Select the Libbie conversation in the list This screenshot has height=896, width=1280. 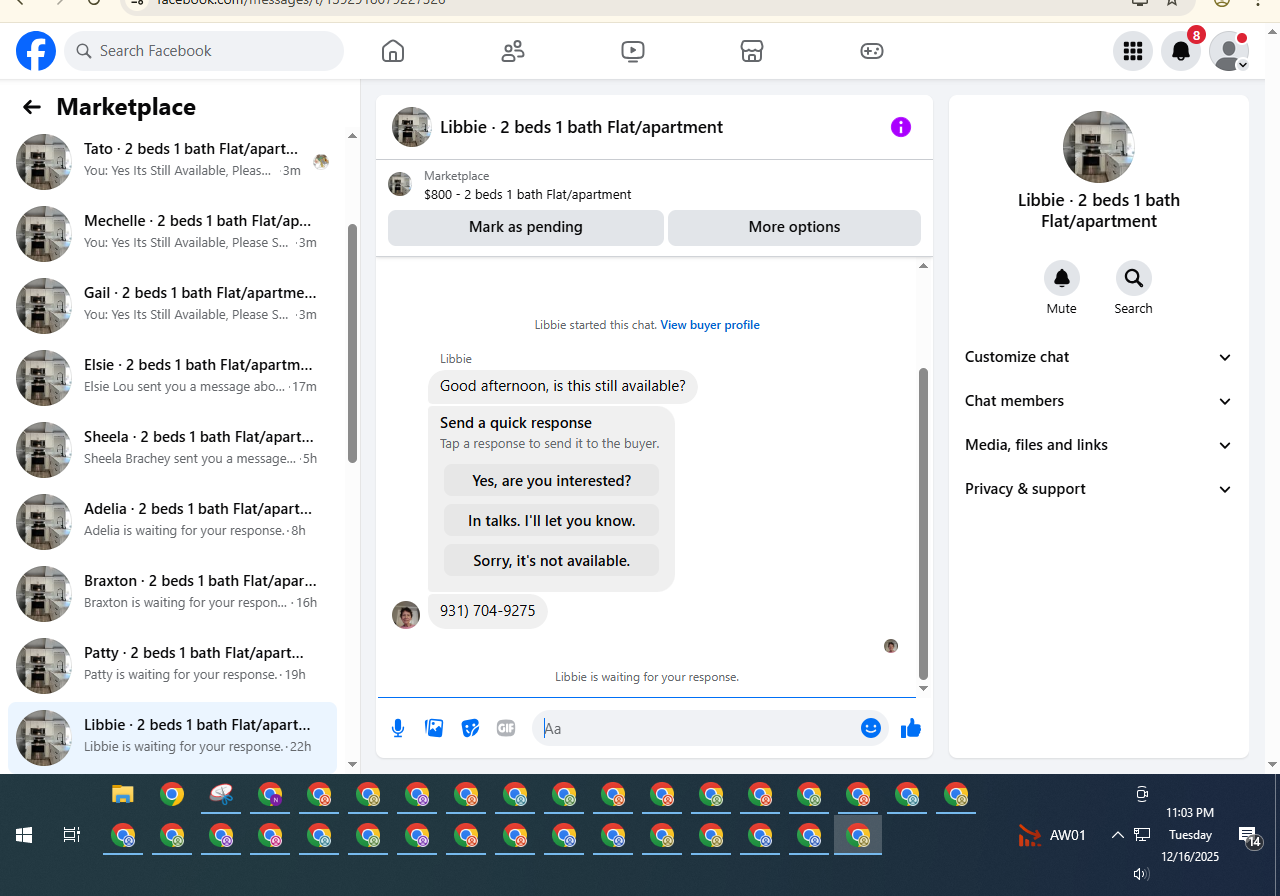(x=172, y=736)
